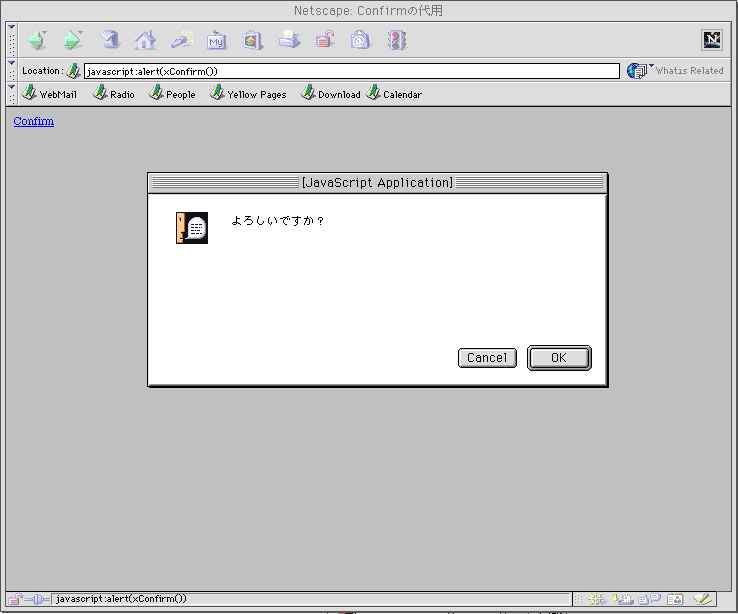This screenshot has height=614, width=738.
Task: Open Mailbox from component bar
Action: 623,599
